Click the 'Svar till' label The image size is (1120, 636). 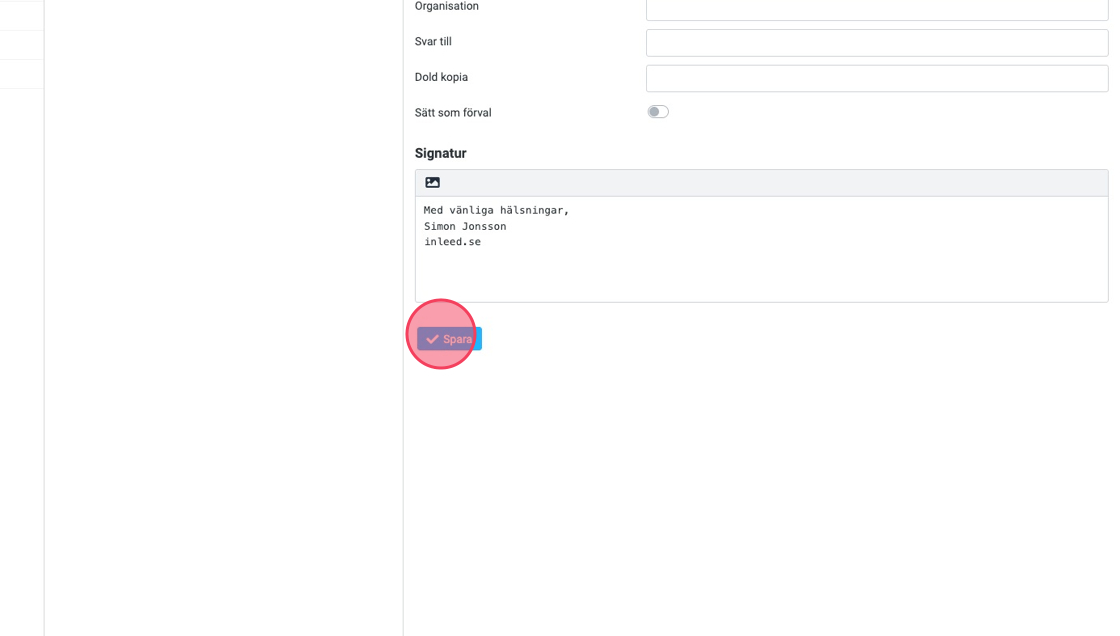[x=433, y=42]
